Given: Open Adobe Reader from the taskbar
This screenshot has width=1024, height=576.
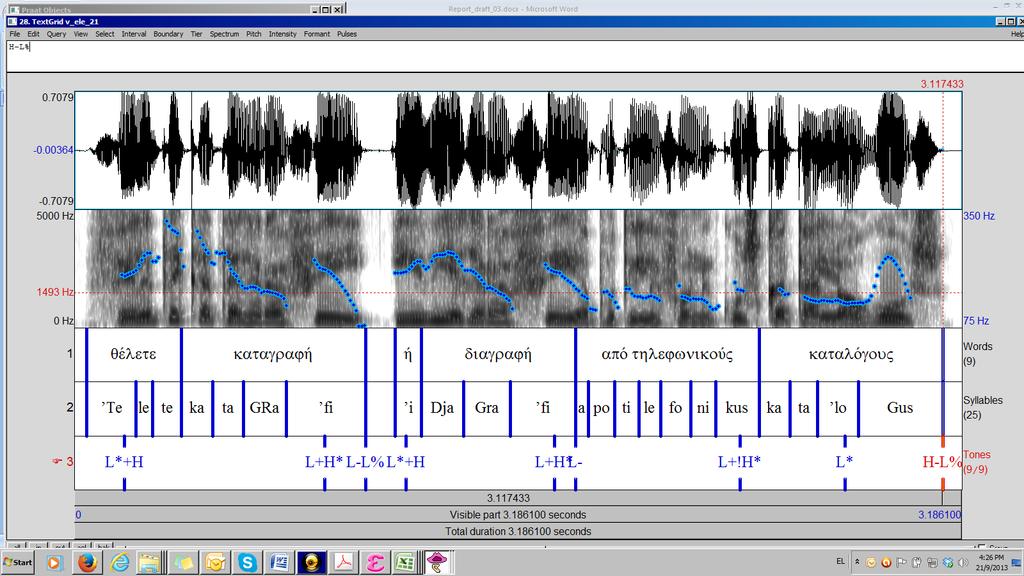Looking at the screenshot, I should (344, 562).
